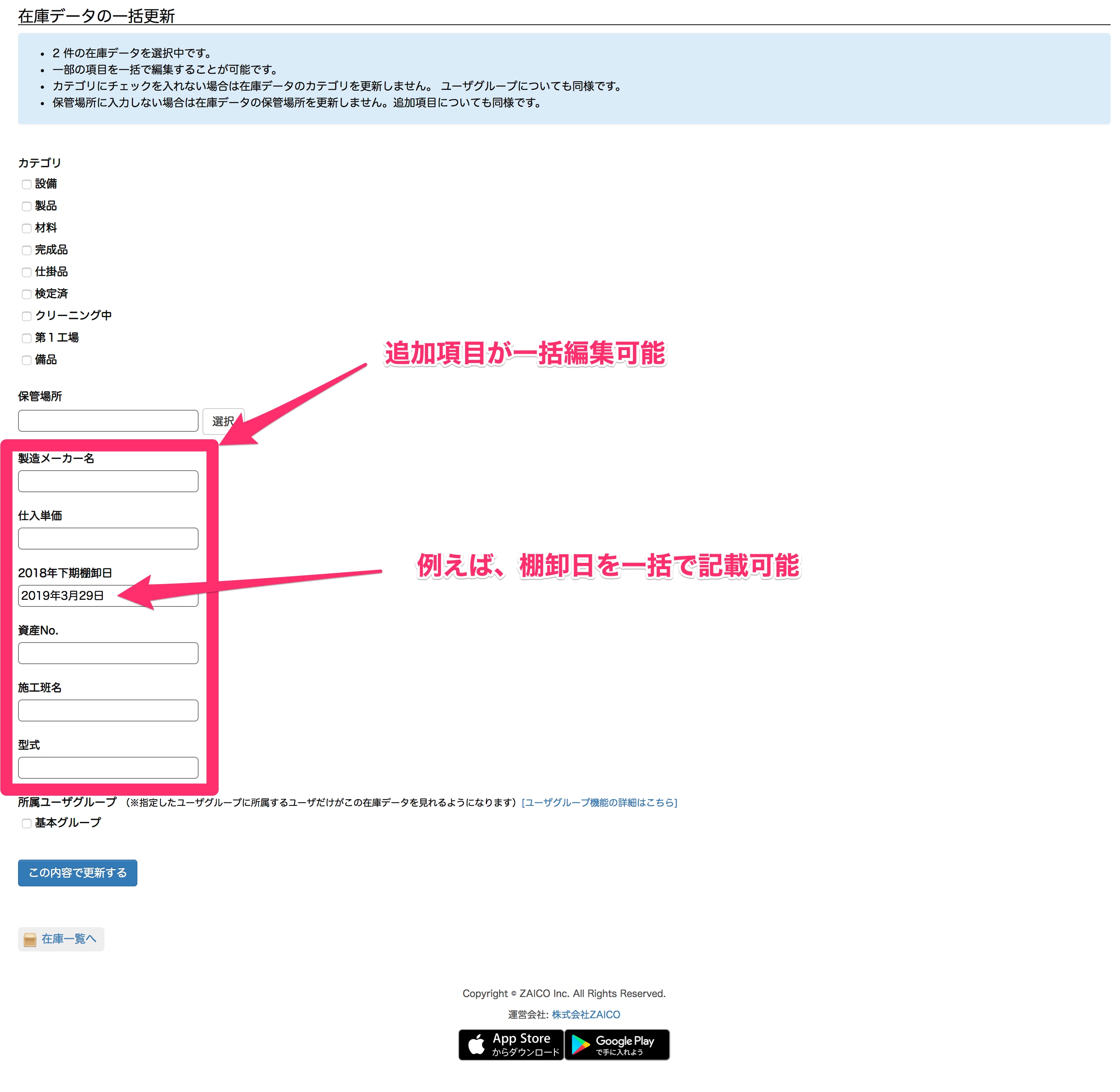Check the 製品 category checkbox
This screenshot has height=1092, width=1120.
pos(26,206)
